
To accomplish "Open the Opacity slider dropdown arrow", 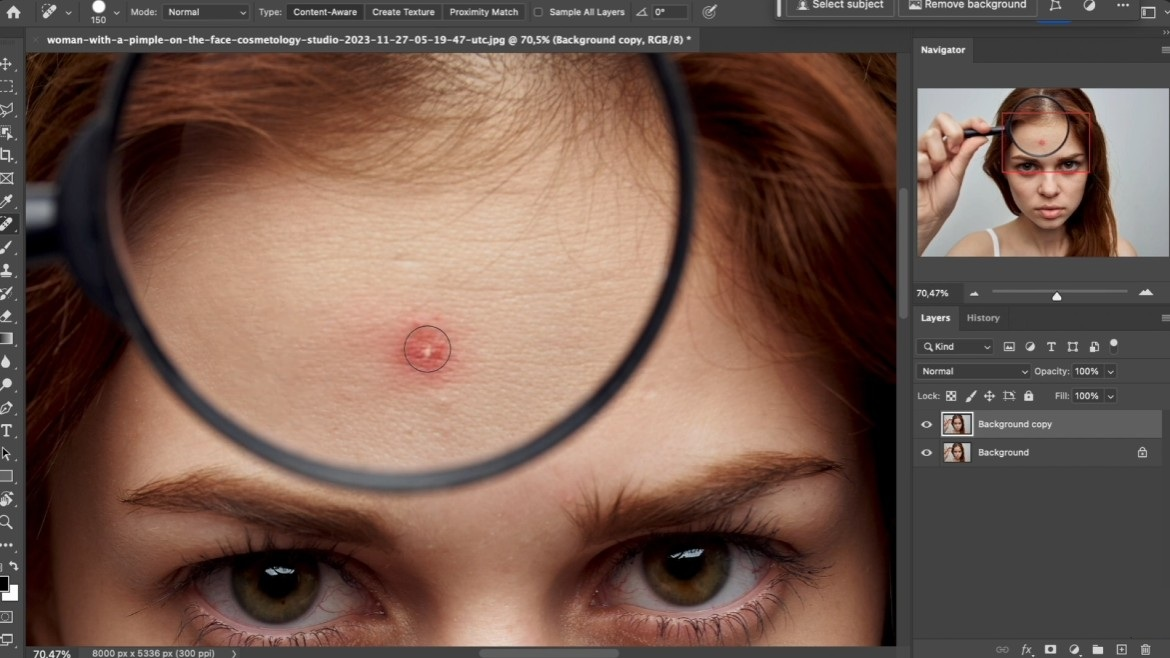I will pos(1110,372).
